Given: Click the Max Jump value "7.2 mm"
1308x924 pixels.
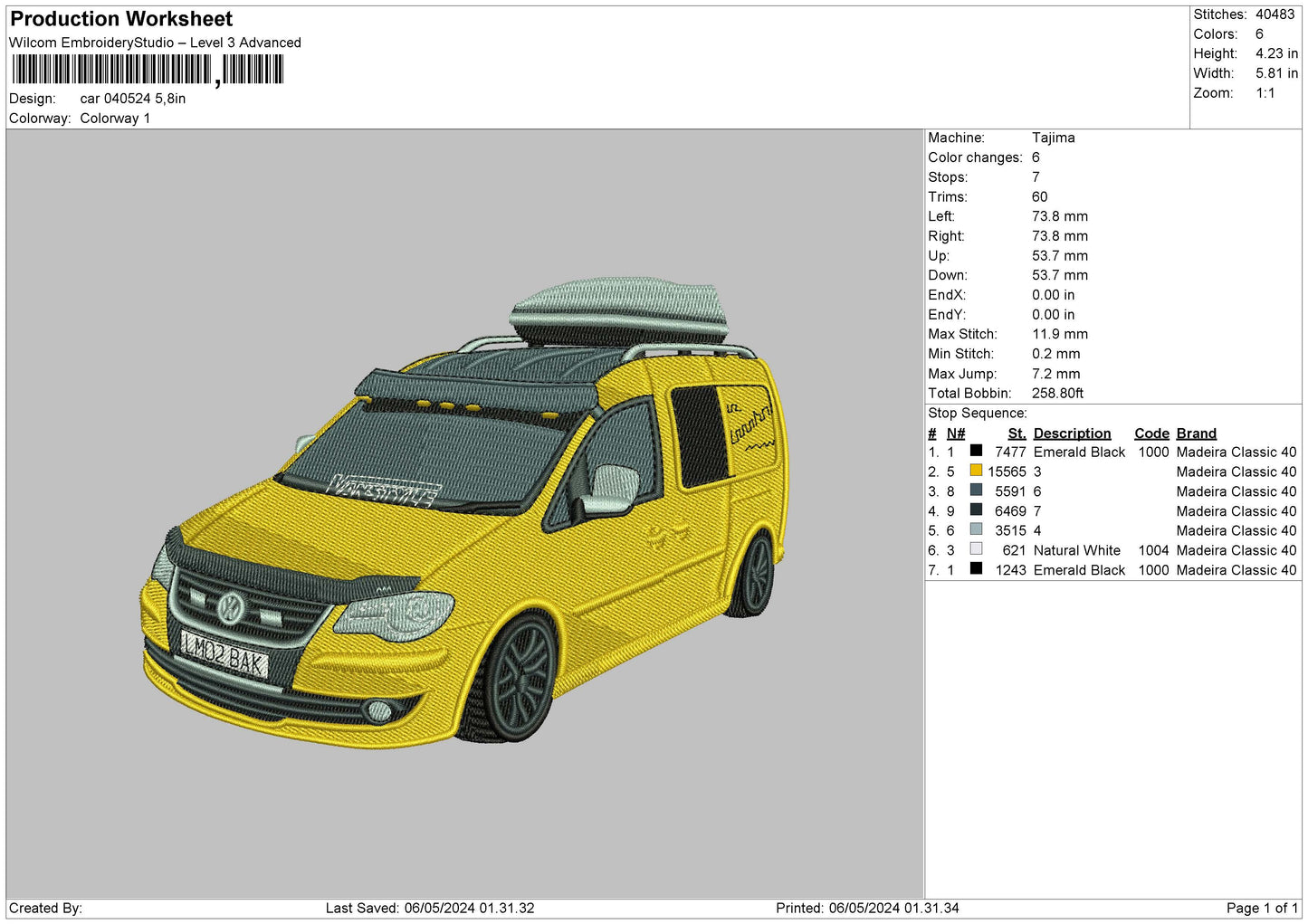Looking at the screenshot, I should coord(1056,374).
